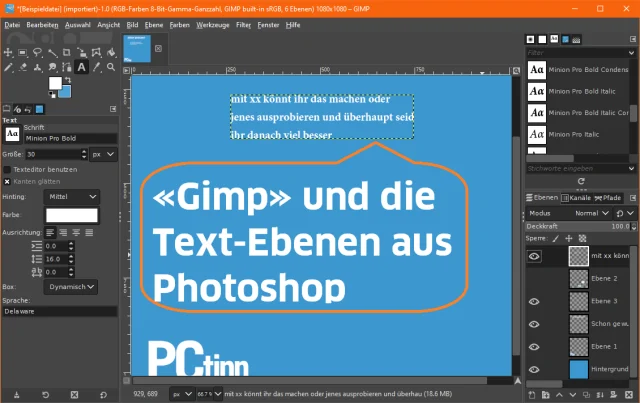The width and height of the screenshot is (640, 403).
Task: Hide the 'Schon gew.' layer
Action: [x=534, y=324]
